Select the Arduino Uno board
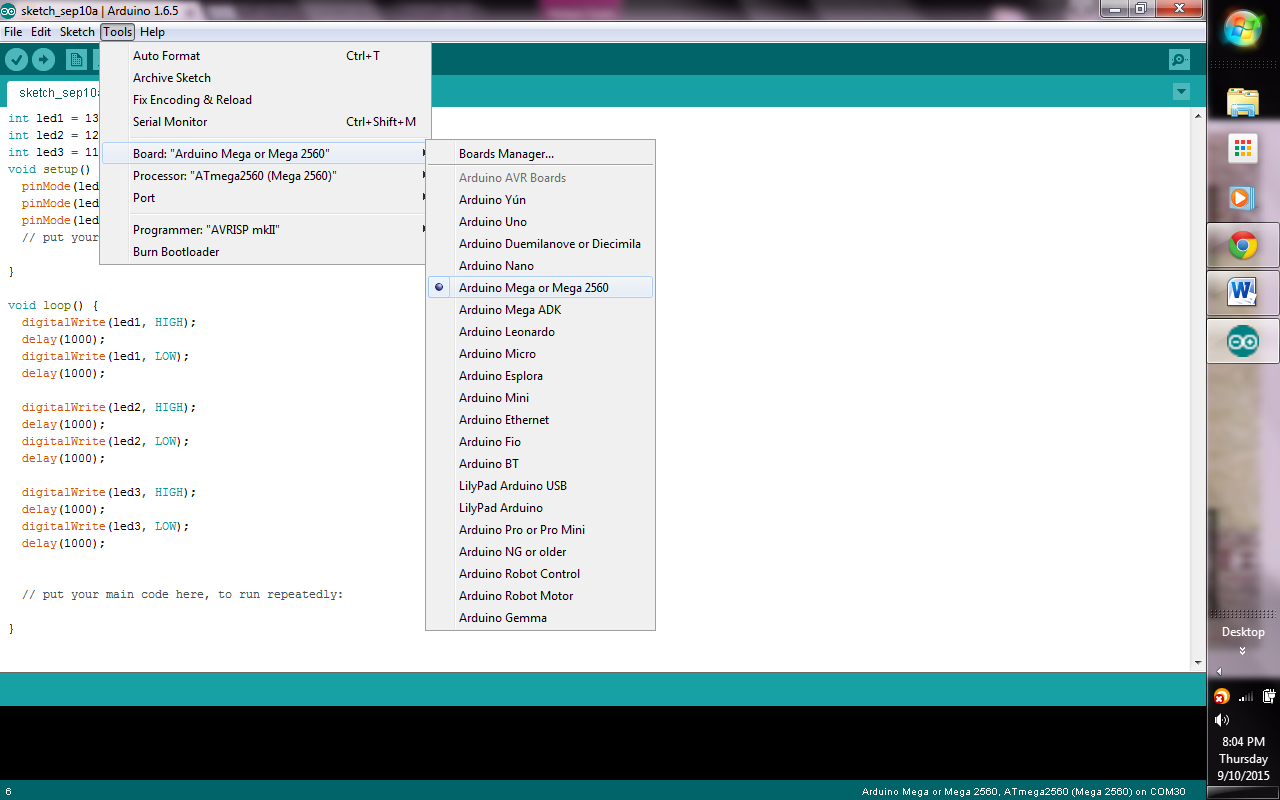 click(540, 222)
